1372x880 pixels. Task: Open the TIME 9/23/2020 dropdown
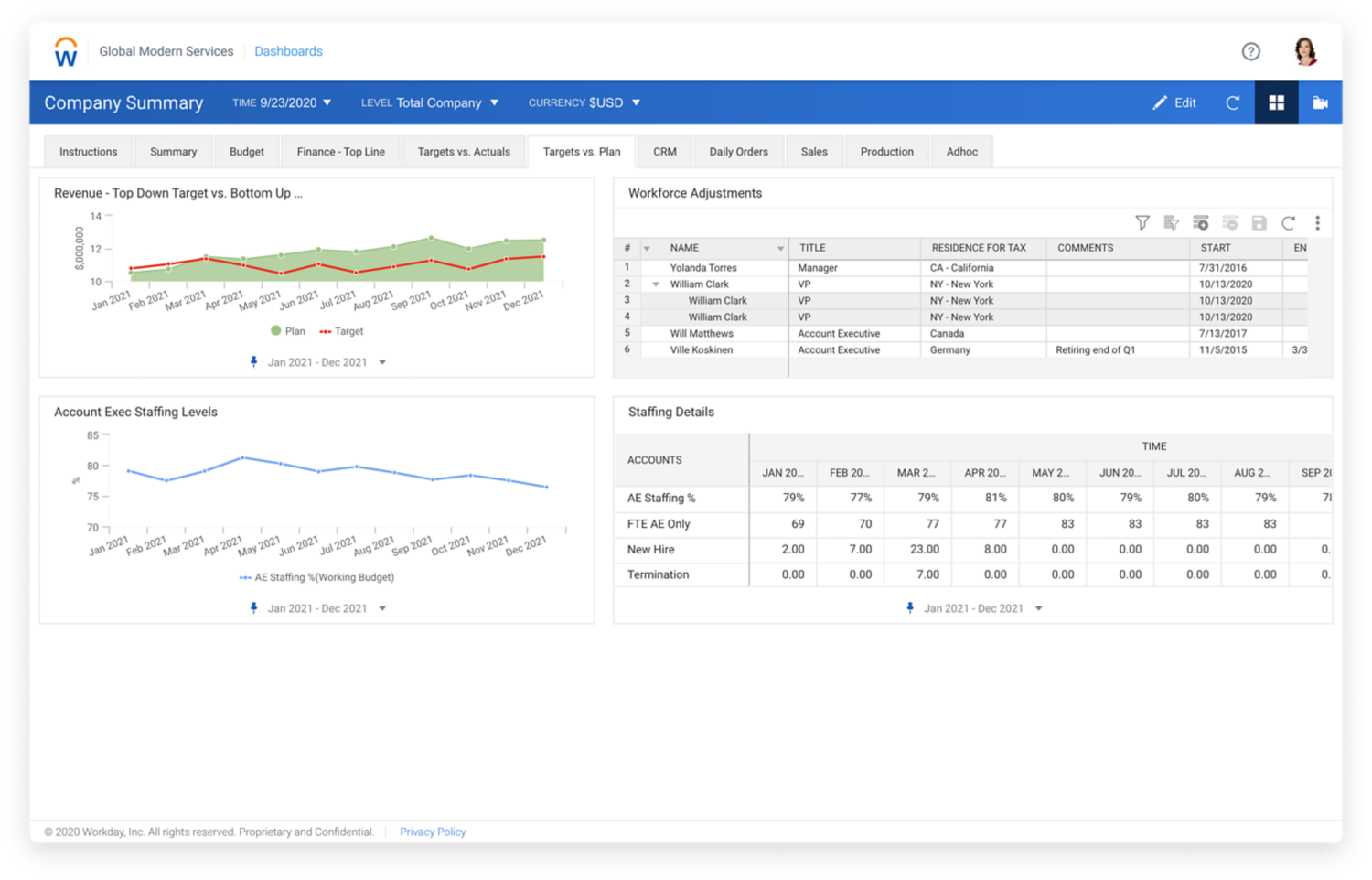(283, 102)
